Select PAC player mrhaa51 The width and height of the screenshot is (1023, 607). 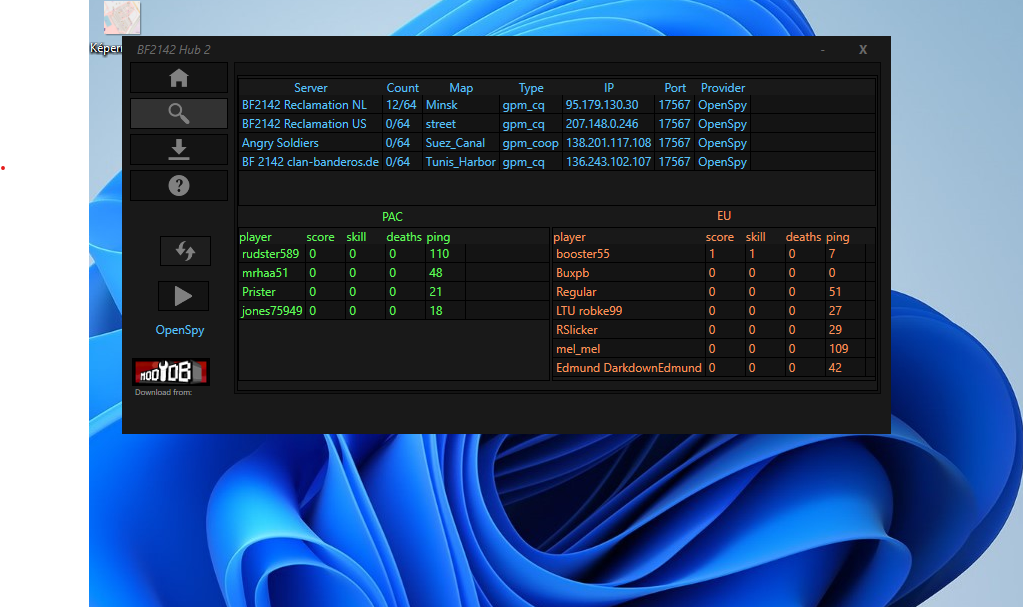265,272
